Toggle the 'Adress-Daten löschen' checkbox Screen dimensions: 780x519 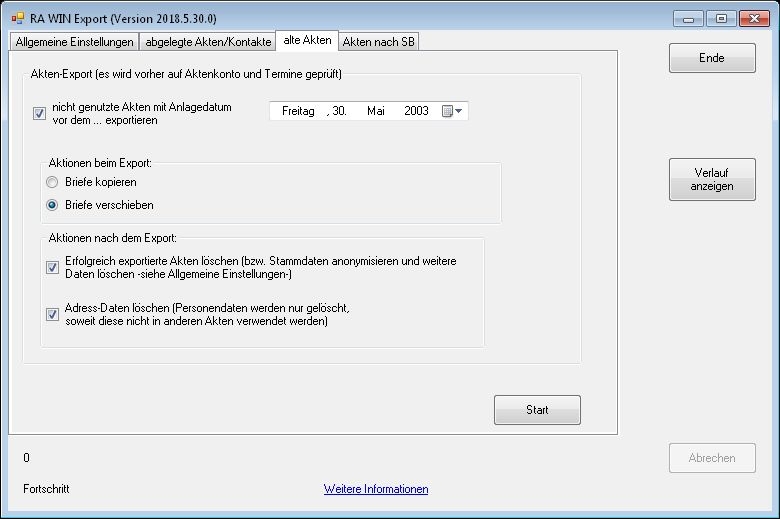(x=53, y=314)
